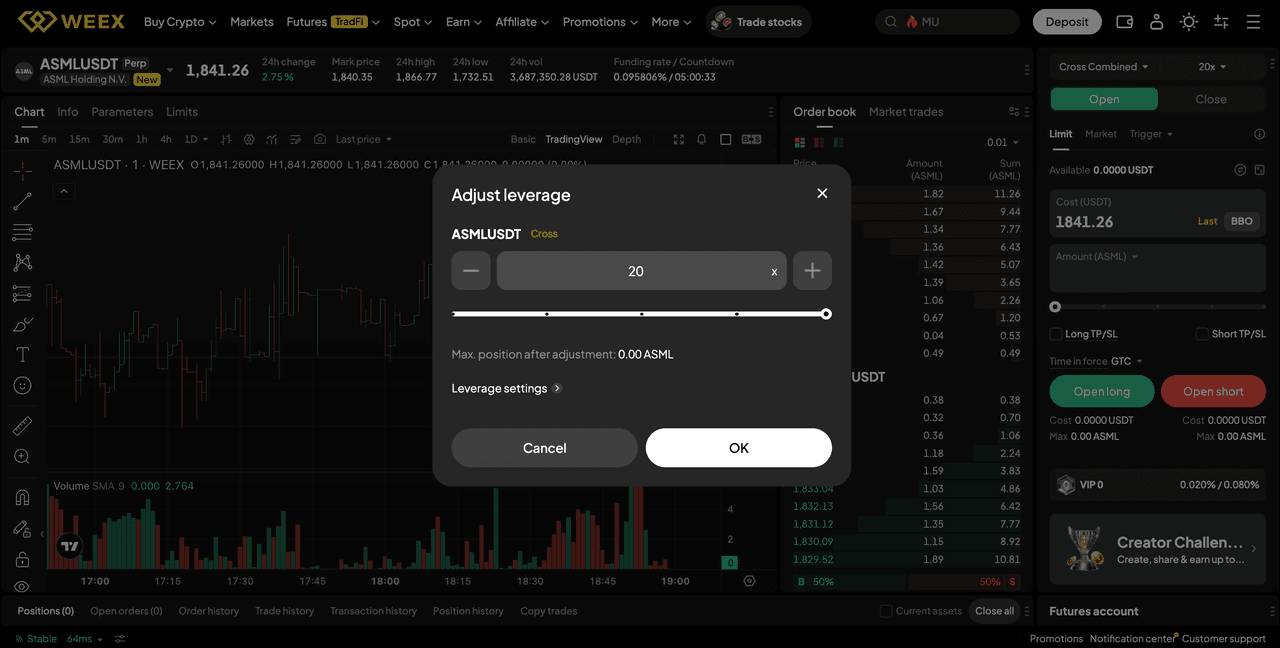Toggle light theme sun icon
1280x648 pixels.
1189,22
